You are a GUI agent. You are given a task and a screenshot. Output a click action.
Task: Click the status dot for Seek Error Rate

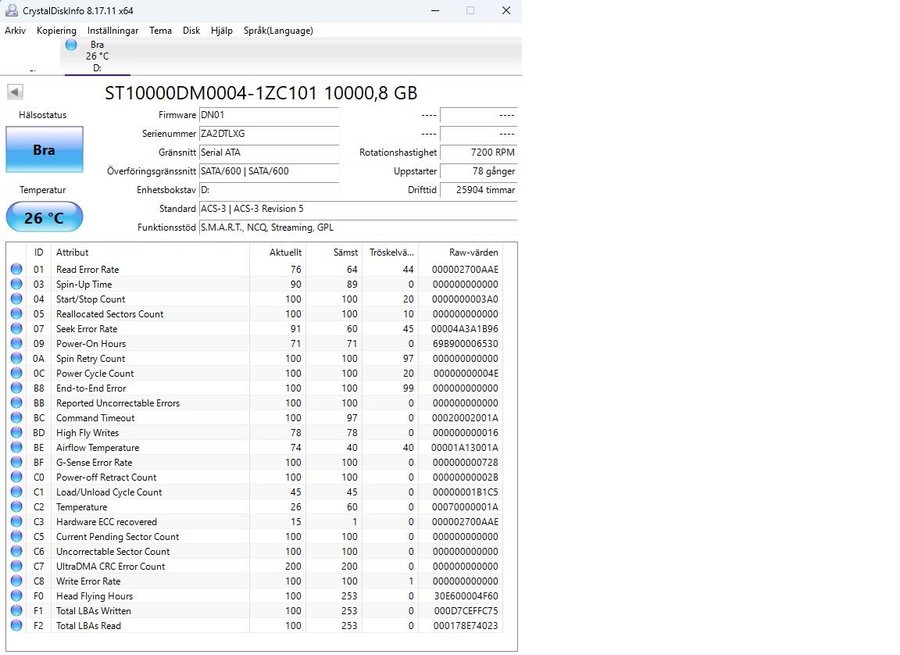point(16,329)
